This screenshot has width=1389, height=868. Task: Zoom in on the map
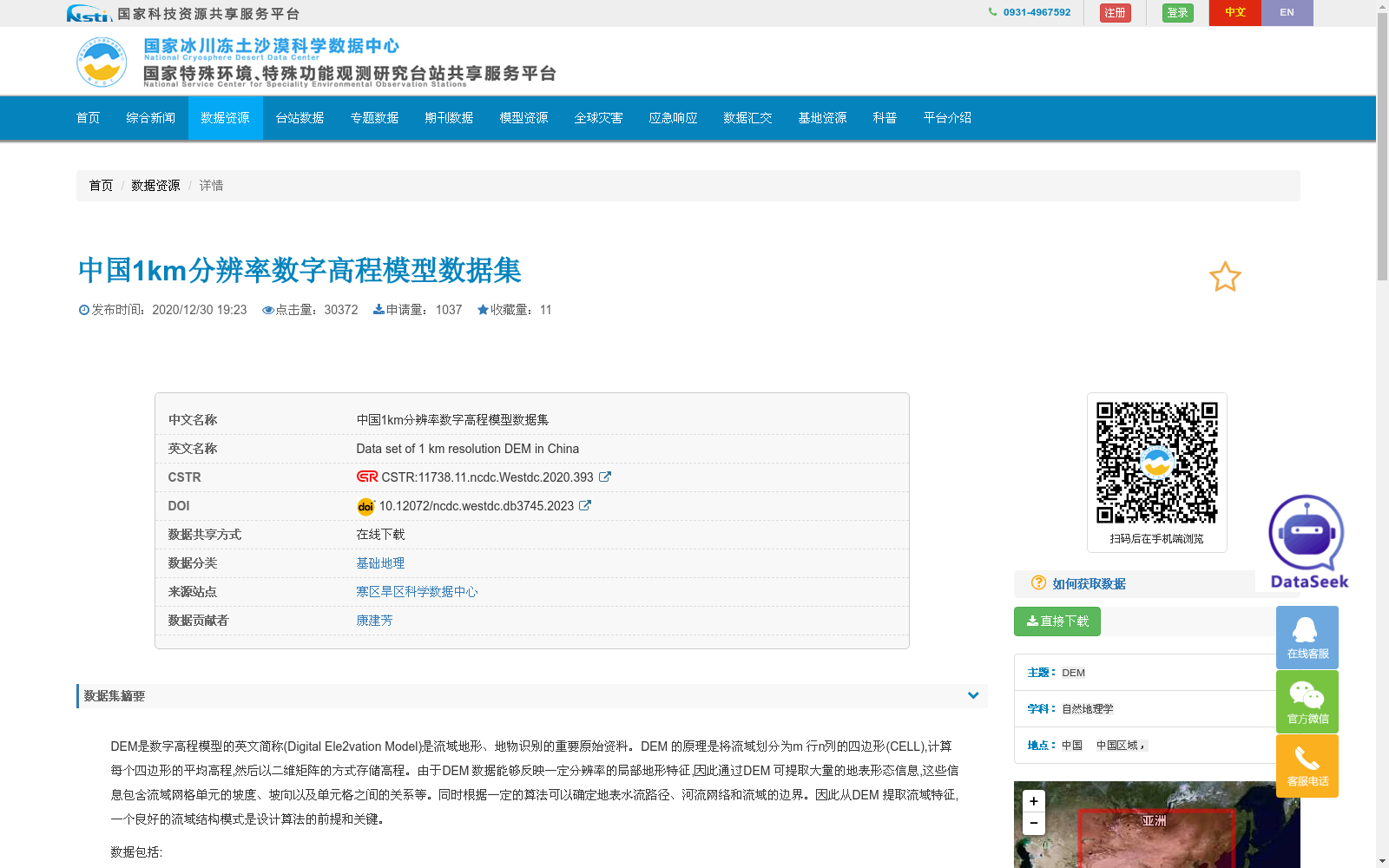tap(1034, 801)
